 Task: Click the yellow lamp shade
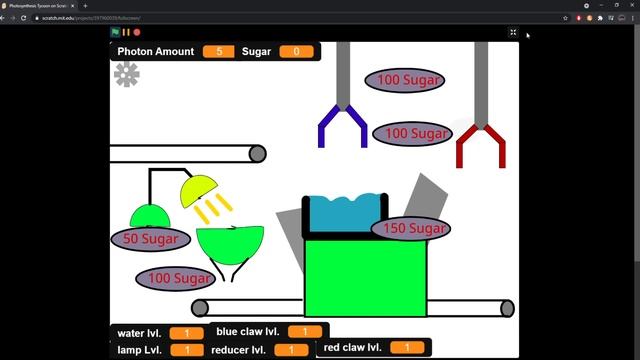coord(198,191)
